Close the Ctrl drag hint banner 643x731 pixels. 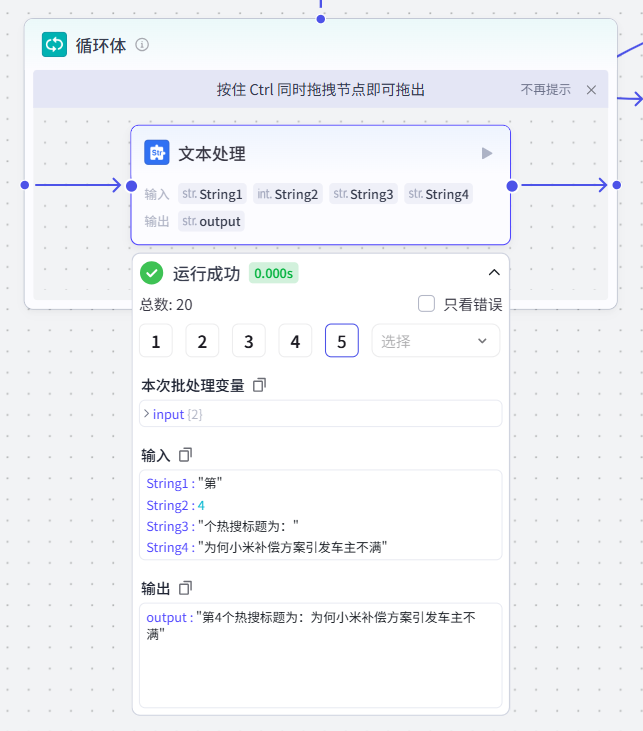591,90
